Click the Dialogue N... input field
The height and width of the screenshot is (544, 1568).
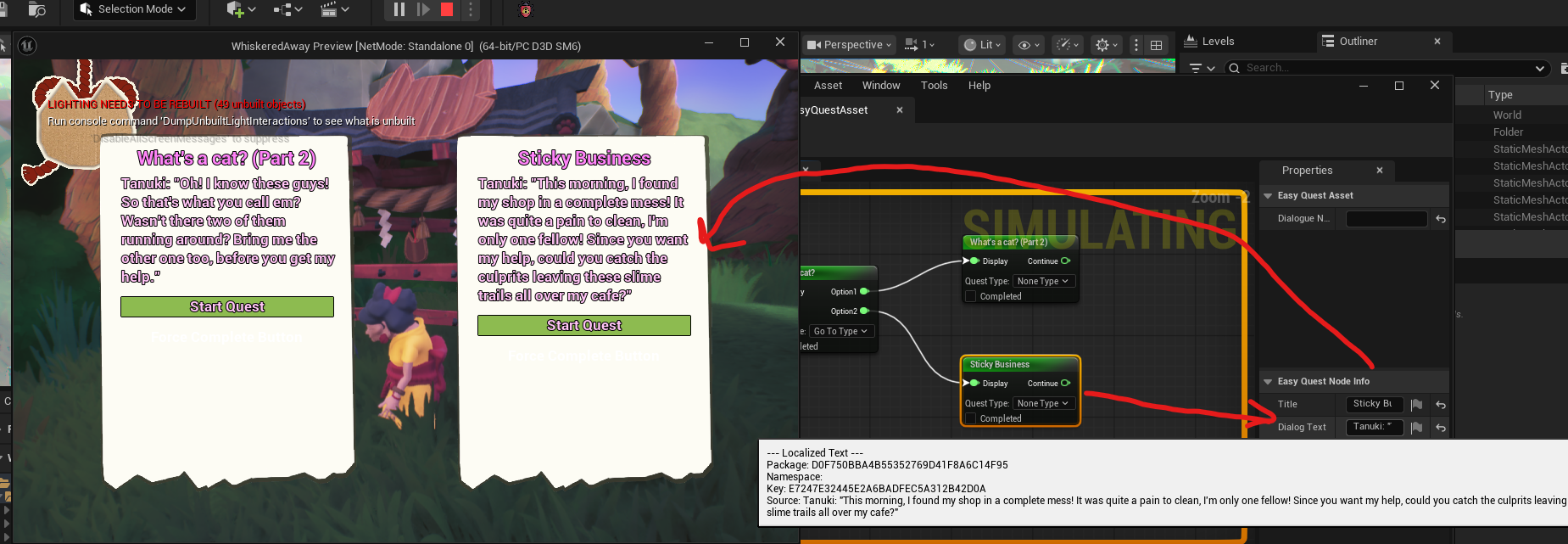[1387, 218]
